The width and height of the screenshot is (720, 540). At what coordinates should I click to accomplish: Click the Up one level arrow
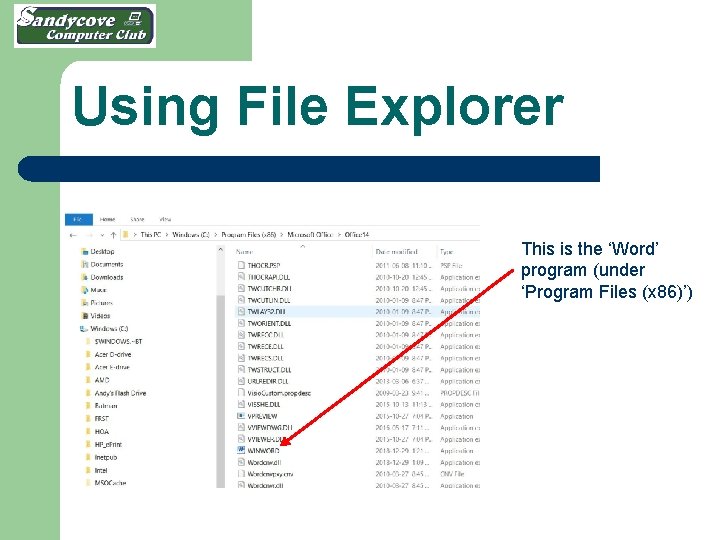tap(113, 235)
